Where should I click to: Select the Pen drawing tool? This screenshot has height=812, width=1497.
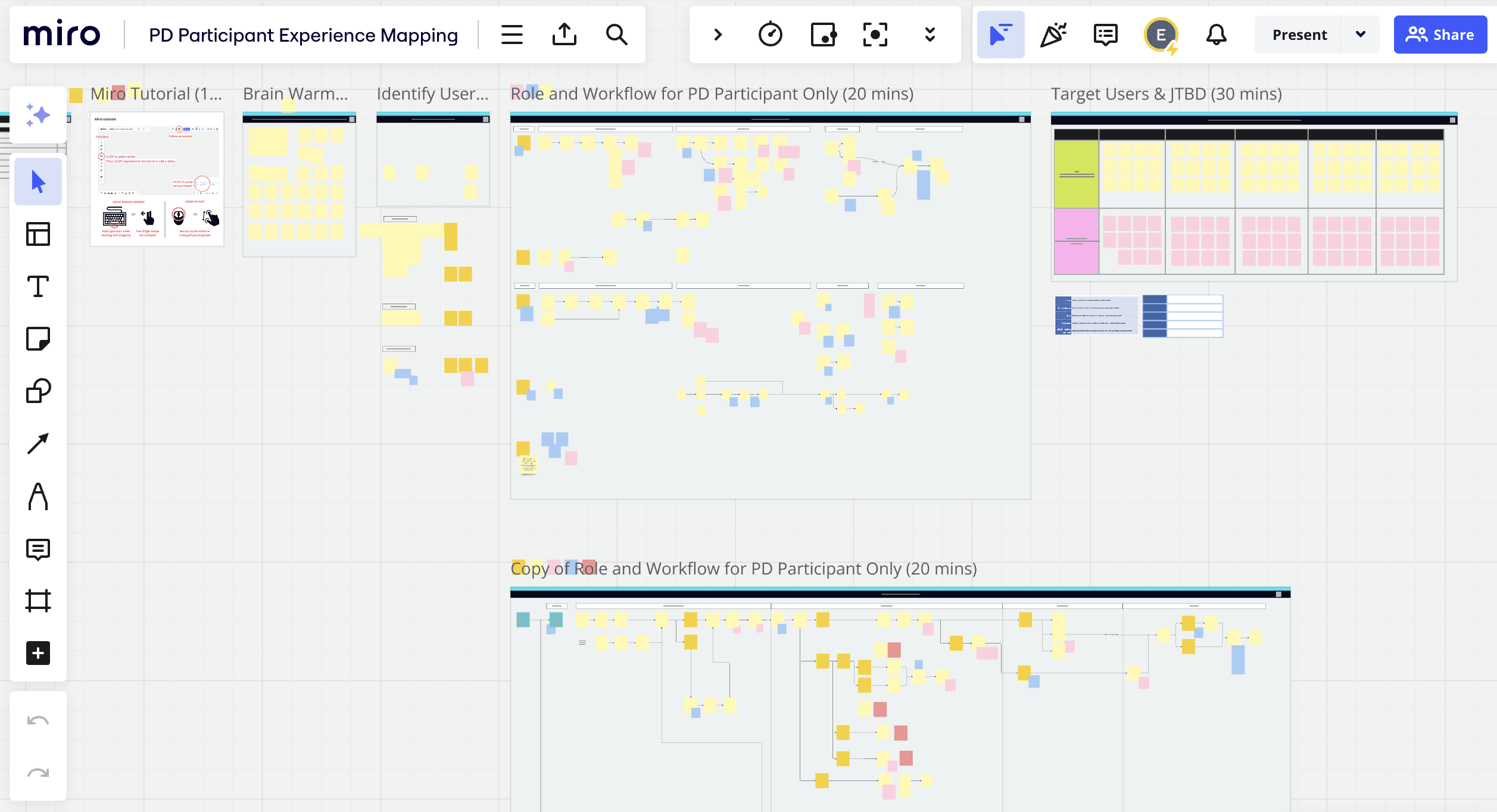tap(38, 496)
